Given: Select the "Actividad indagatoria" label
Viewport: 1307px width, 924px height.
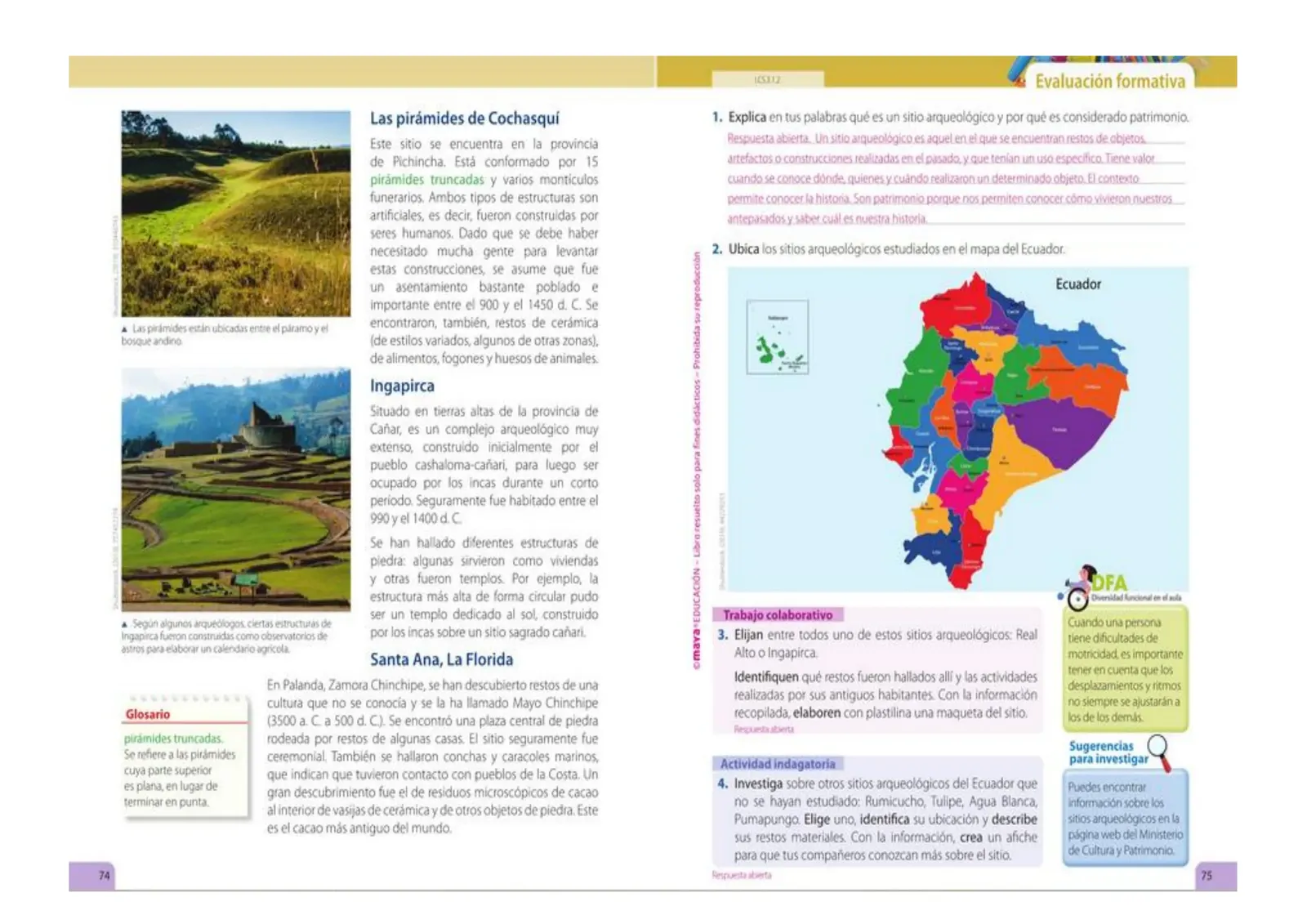Looking at the screenshot, I should click(778, 764).
